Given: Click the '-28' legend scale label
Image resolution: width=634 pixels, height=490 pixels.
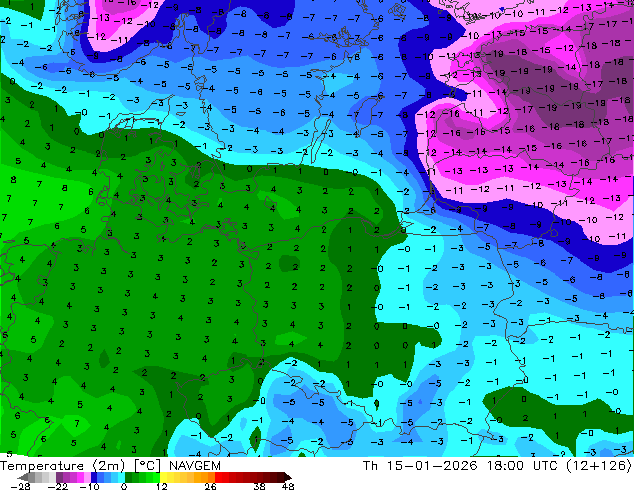Looking at the screenshot, I should 20,486.
